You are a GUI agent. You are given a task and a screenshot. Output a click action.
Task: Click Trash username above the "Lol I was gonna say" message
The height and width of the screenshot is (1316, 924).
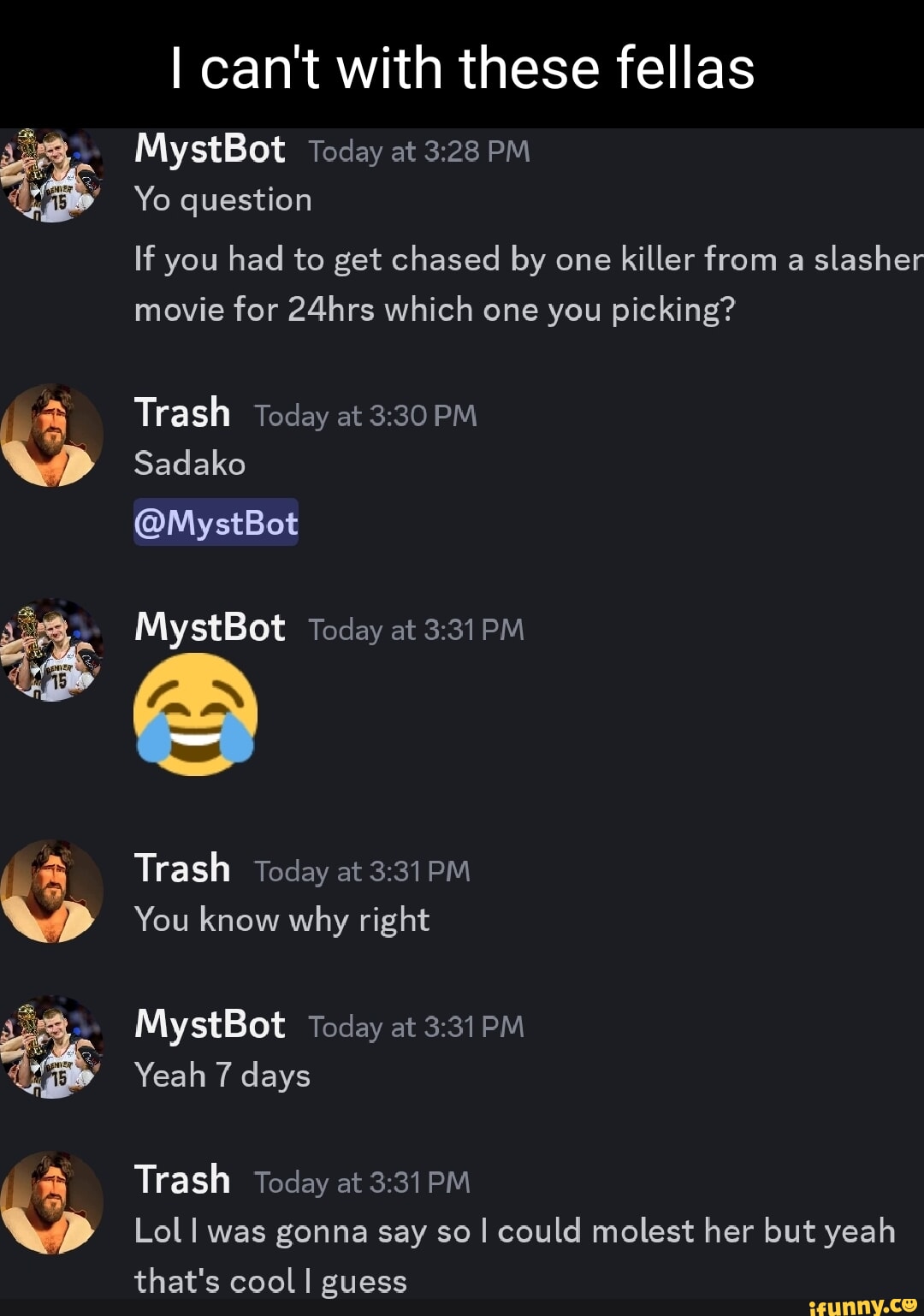[x=182, y=1180]
